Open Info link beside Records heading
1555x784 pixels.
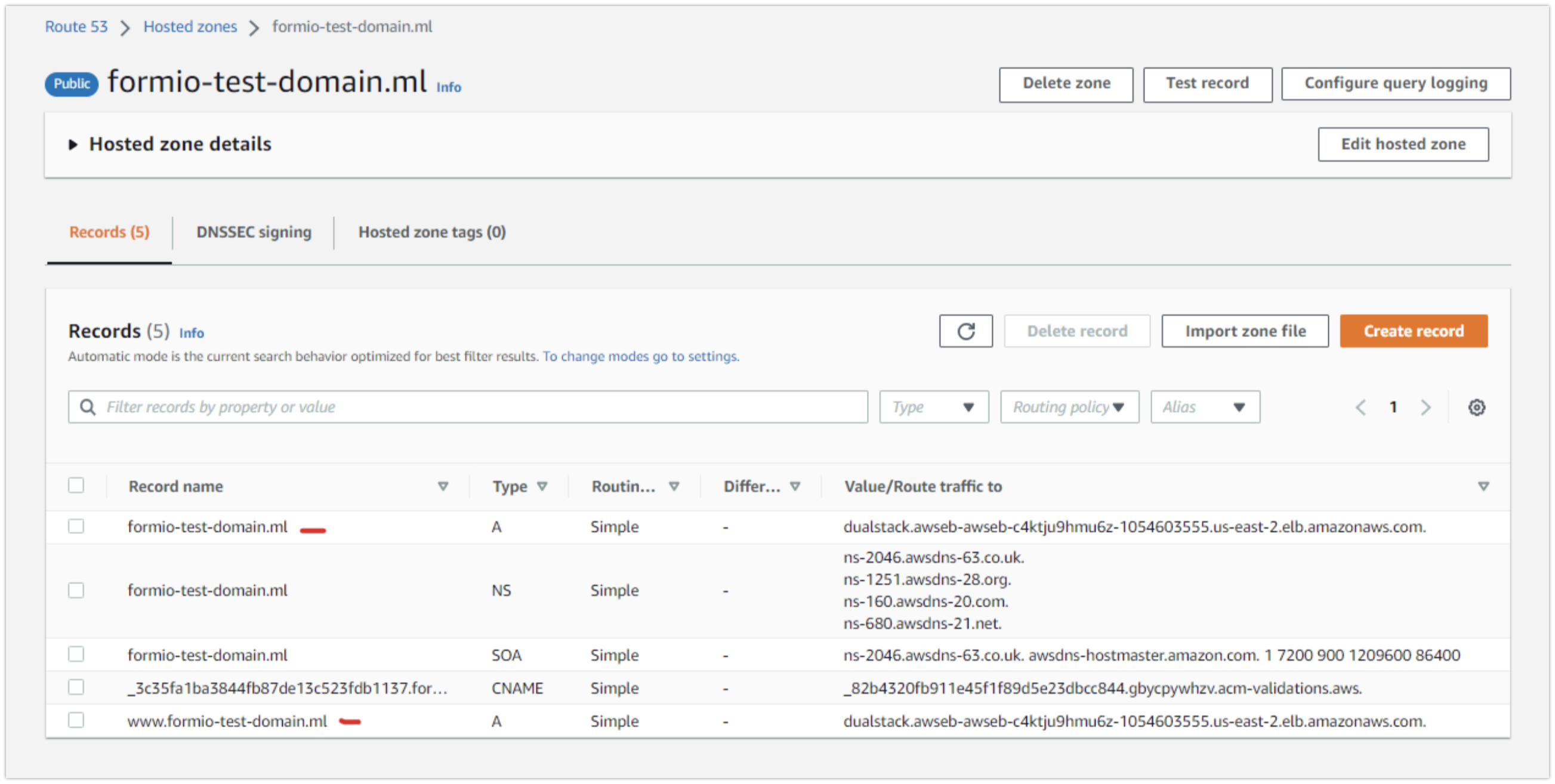pyautogui.click(x=192, y=333)
